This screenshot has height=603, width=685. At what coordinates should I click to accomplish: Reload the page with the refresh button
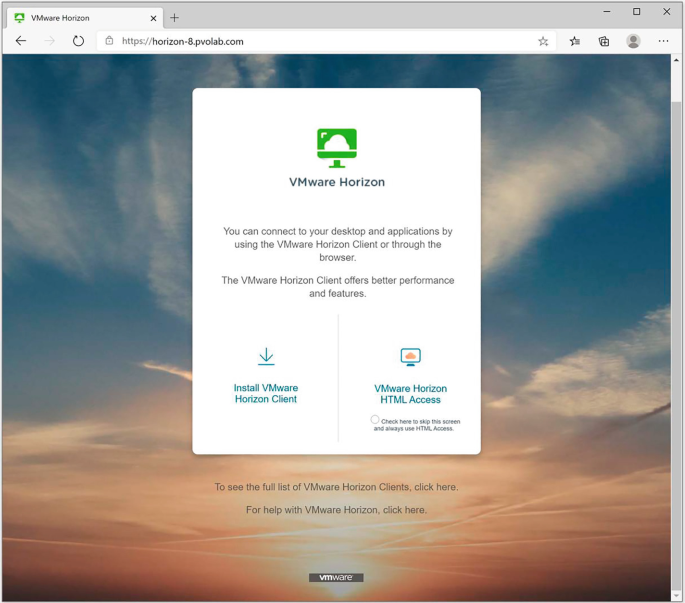(78, 41)
